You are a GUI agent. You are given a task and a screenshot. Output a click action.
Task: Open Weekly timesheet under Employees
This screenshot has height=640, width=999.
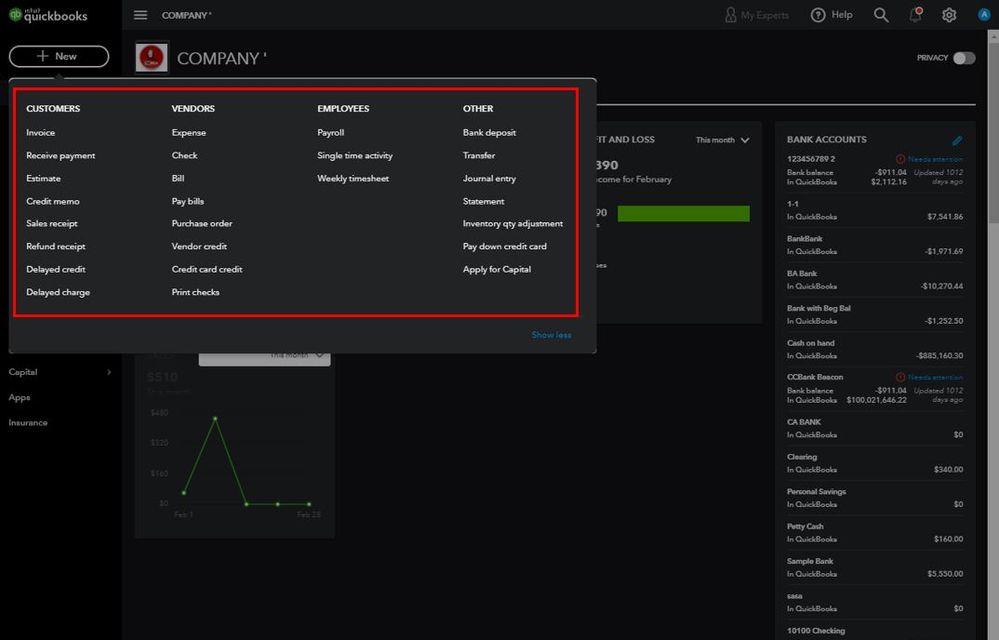point(353,179)
